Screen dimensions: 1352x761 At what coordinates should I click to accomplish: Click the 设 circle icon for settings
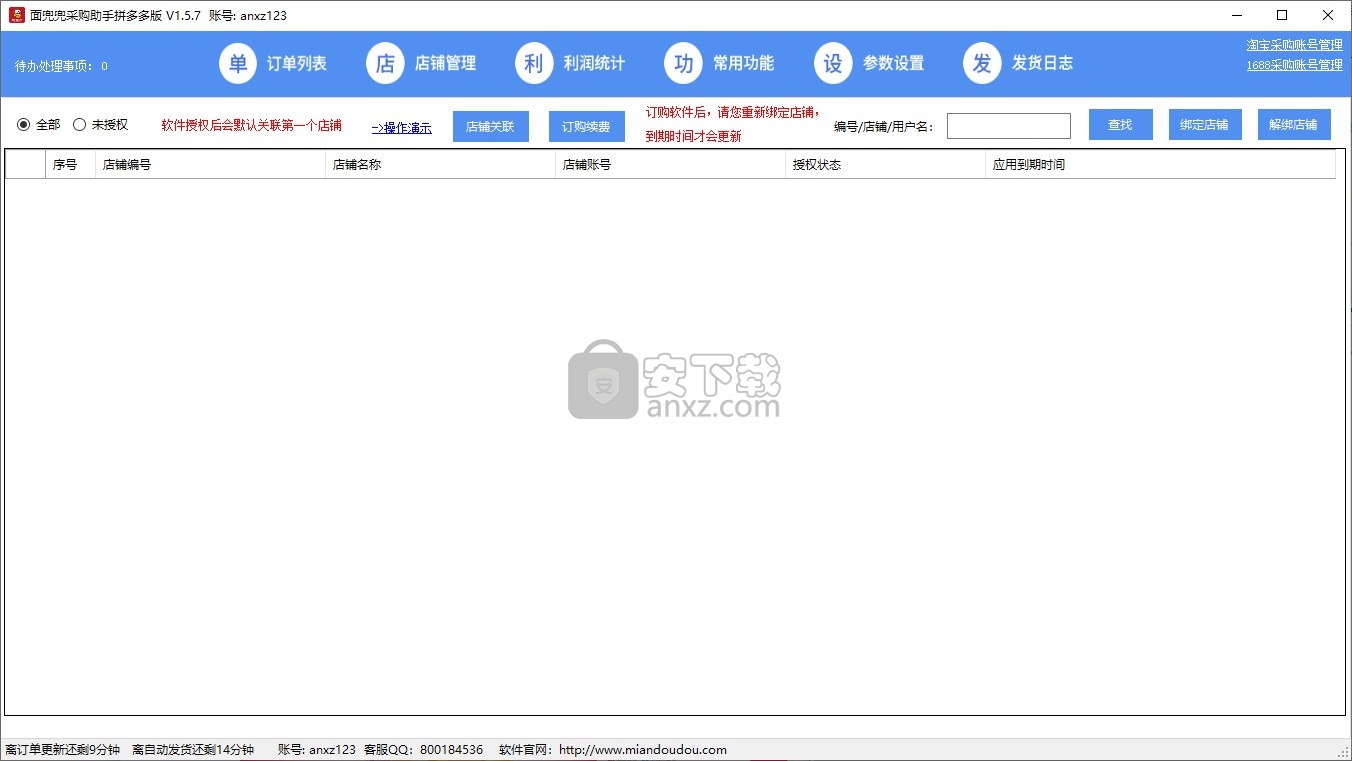click(833, 63)
